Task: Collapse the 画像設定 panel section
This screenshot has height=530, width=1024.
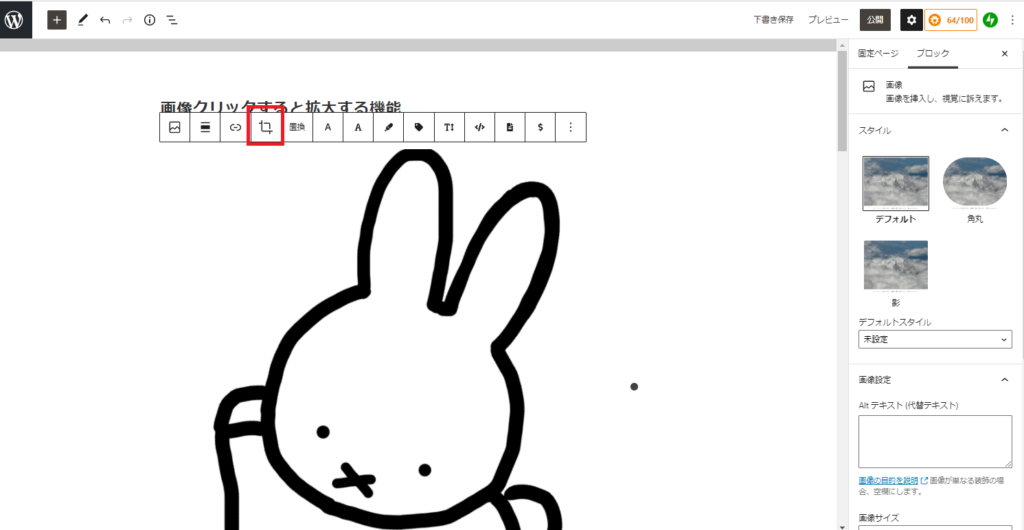Action: (x=1004, y=380)
